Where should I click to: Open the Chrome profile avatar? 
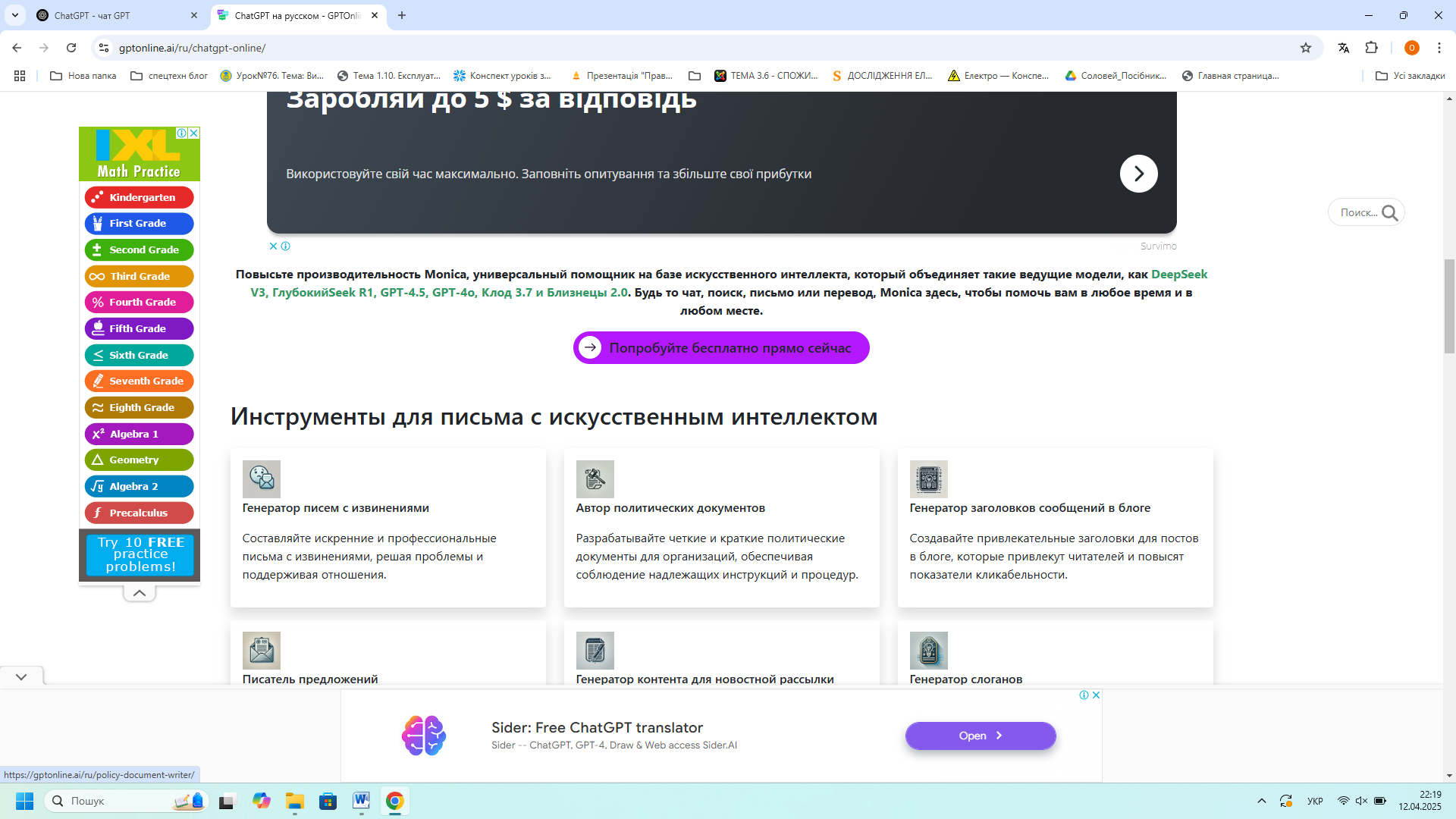click(x=1412, y=48)
